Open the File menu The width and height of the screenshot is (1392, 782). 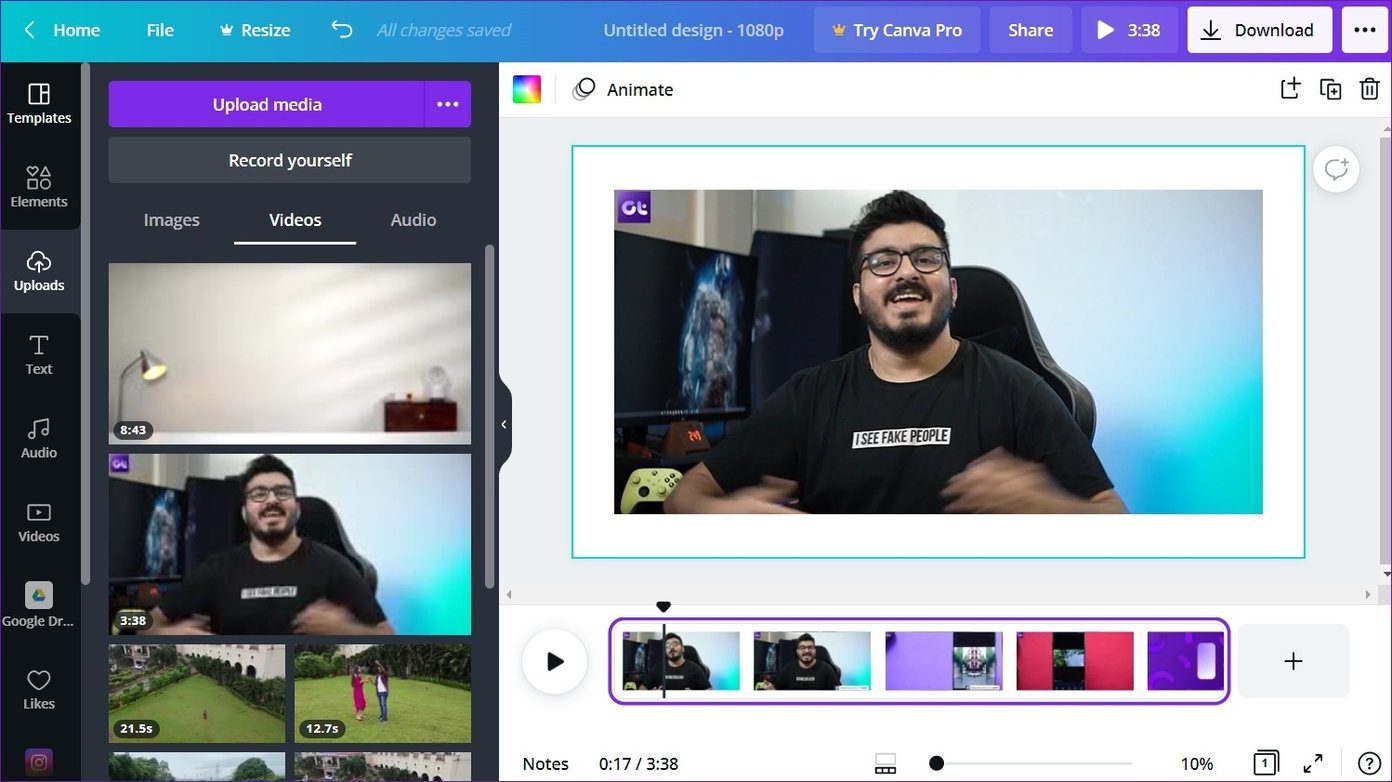pyautogui.click(x=160, y=30)
